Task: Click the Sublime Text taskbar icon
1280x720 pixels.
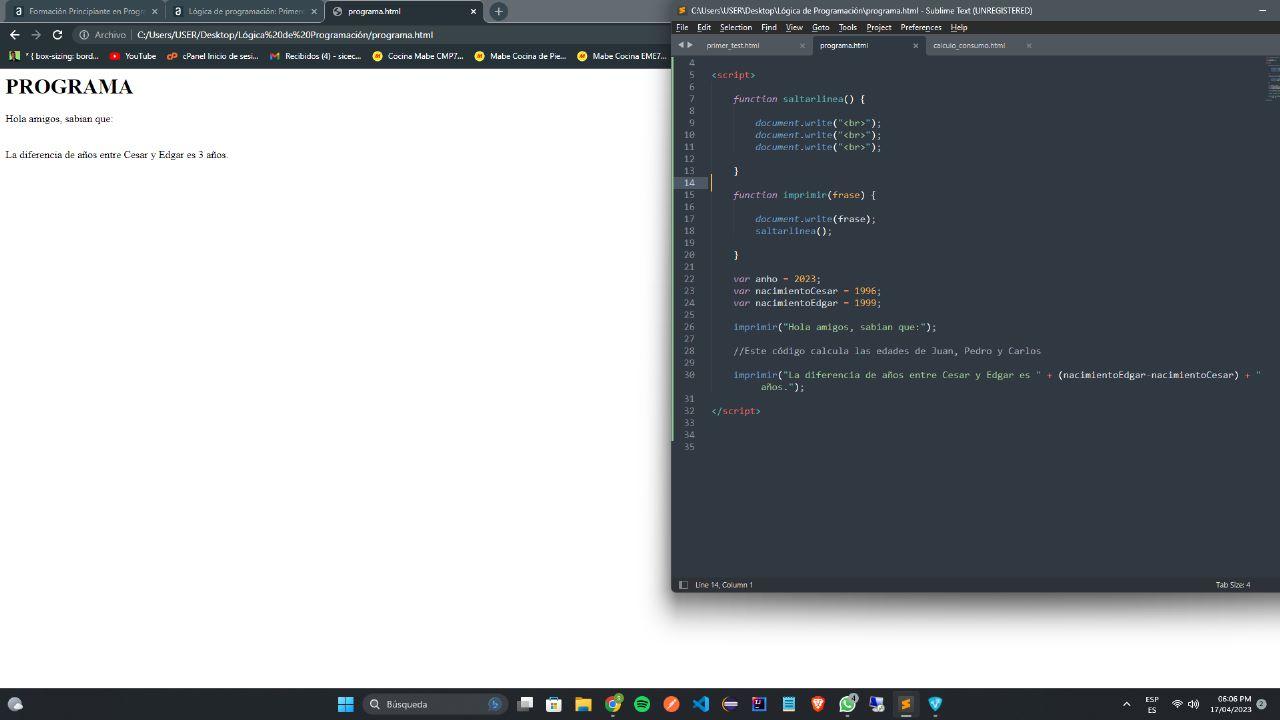Action: tap(905, 704)
